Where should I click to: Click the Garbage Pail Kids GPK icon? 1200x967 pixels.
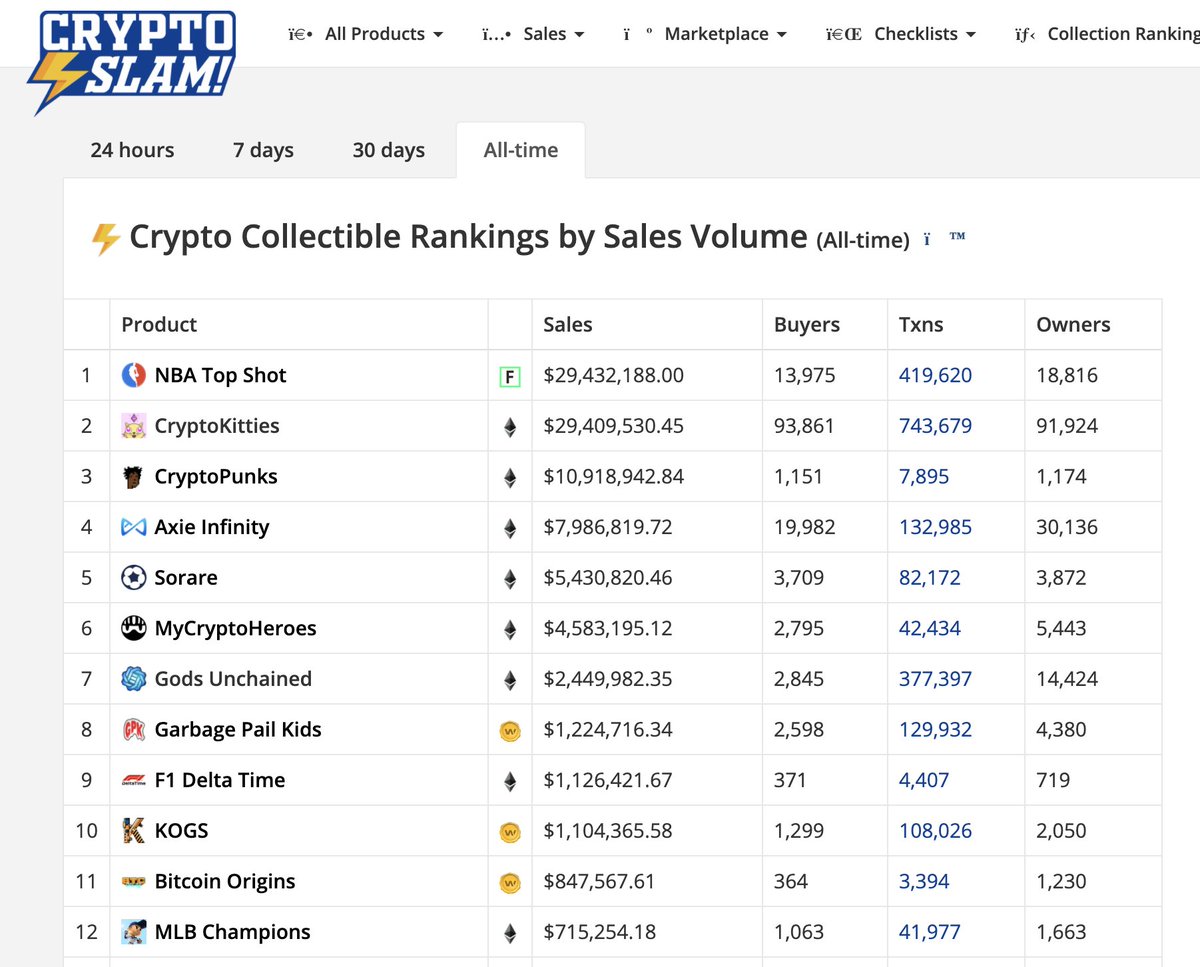132,729
